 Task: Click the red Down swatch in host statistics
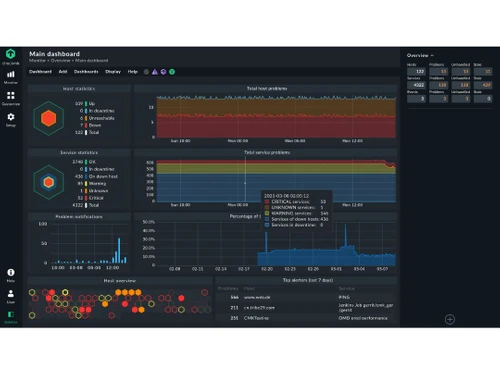point(86,125)
